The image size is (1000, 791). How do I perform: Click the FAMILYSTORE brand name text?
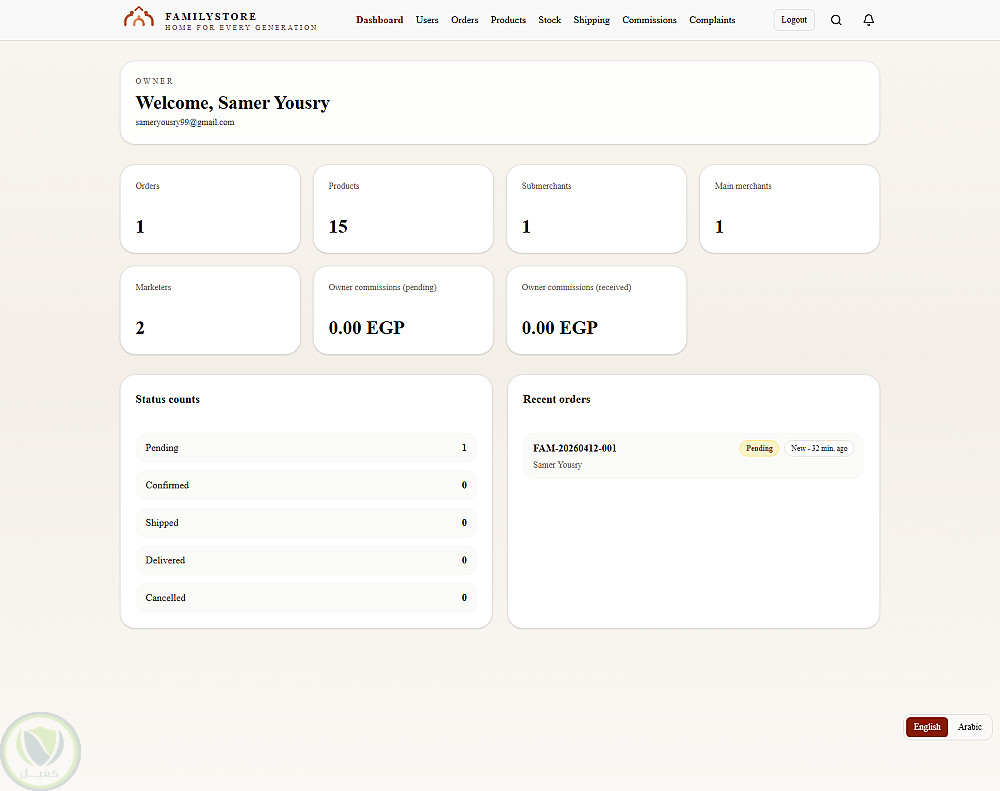(210, 16)
